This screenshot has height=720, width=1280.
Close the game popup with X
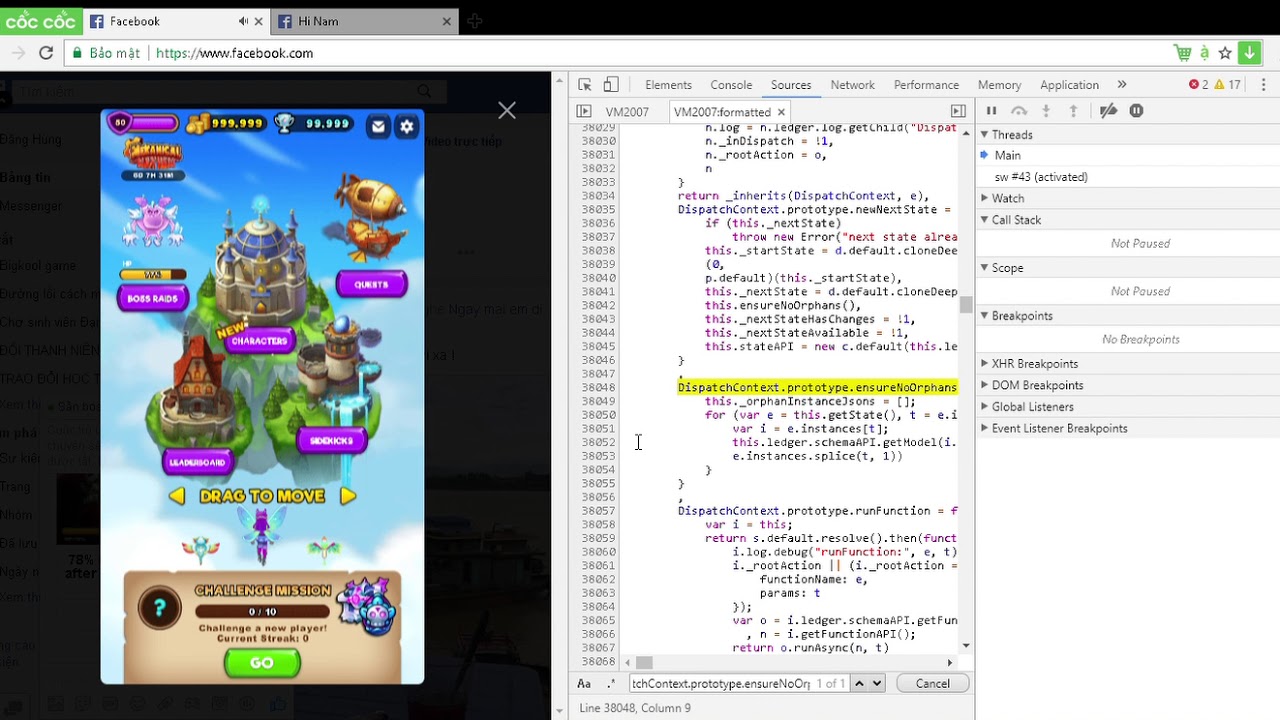pos(507,110)
